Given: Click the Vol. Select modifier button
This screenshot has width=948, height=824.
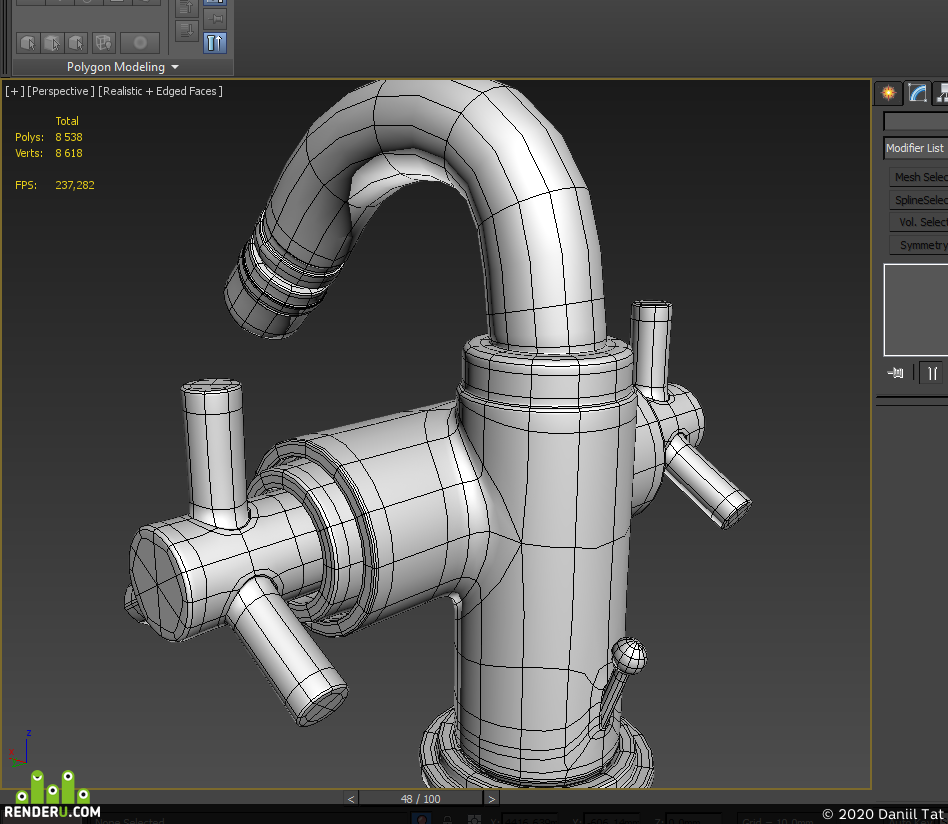Looking at the screenshot, I should (919, 222).
